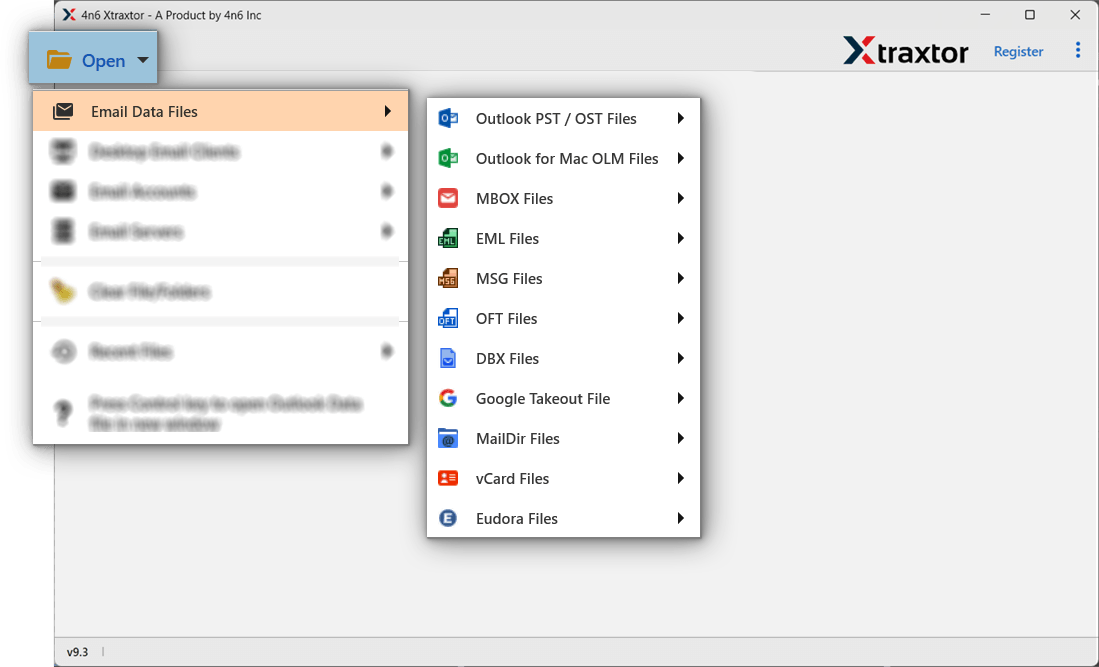Image resolution: width=1099 pixels, height=667 pixels.
Task: Expand the Google Takeout File submenu arrow
Action: pyautogui.click(x=681, y=398)
